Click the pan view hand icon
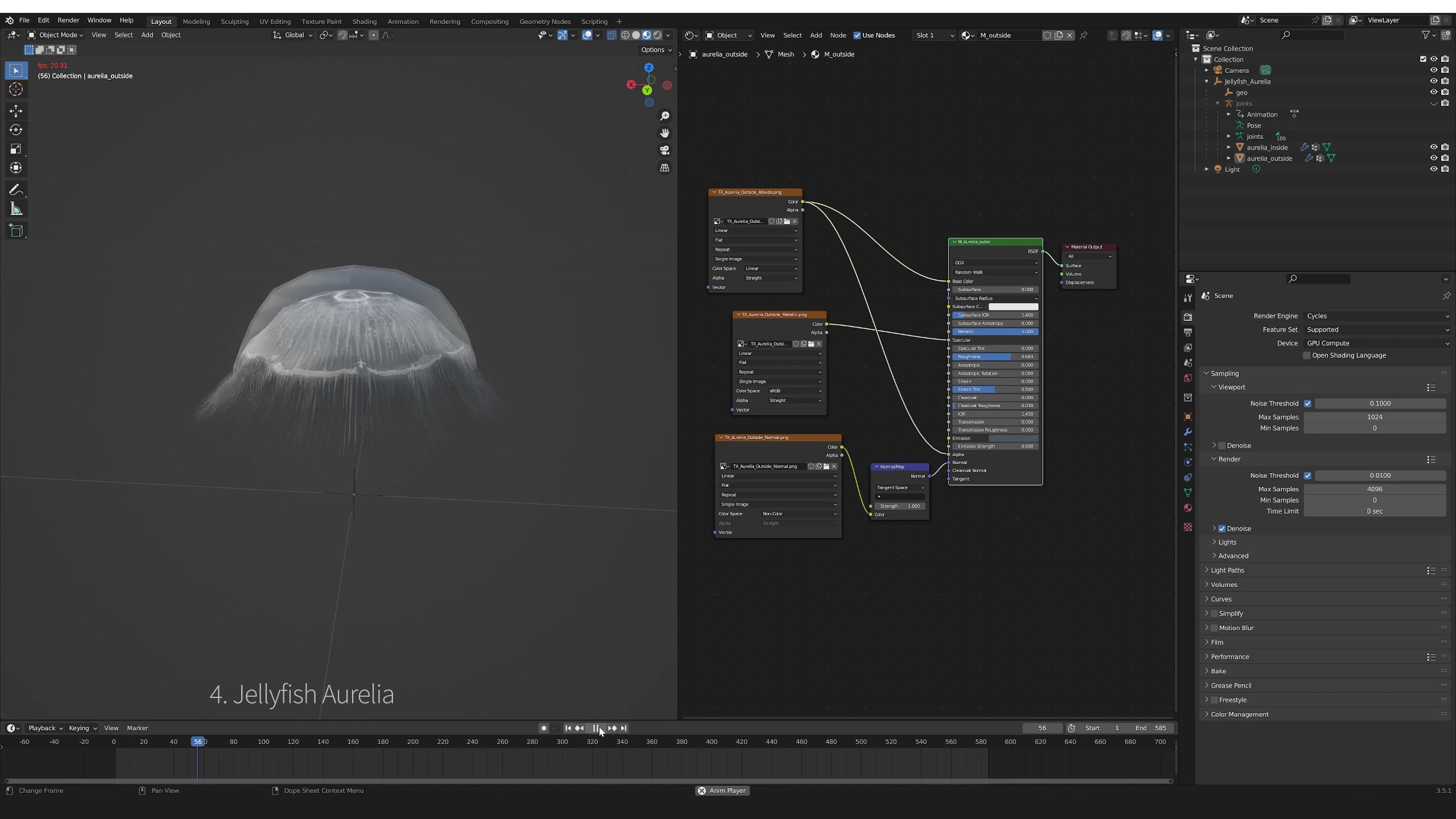This screenshot has width=1456, height=819. point(664,133)
